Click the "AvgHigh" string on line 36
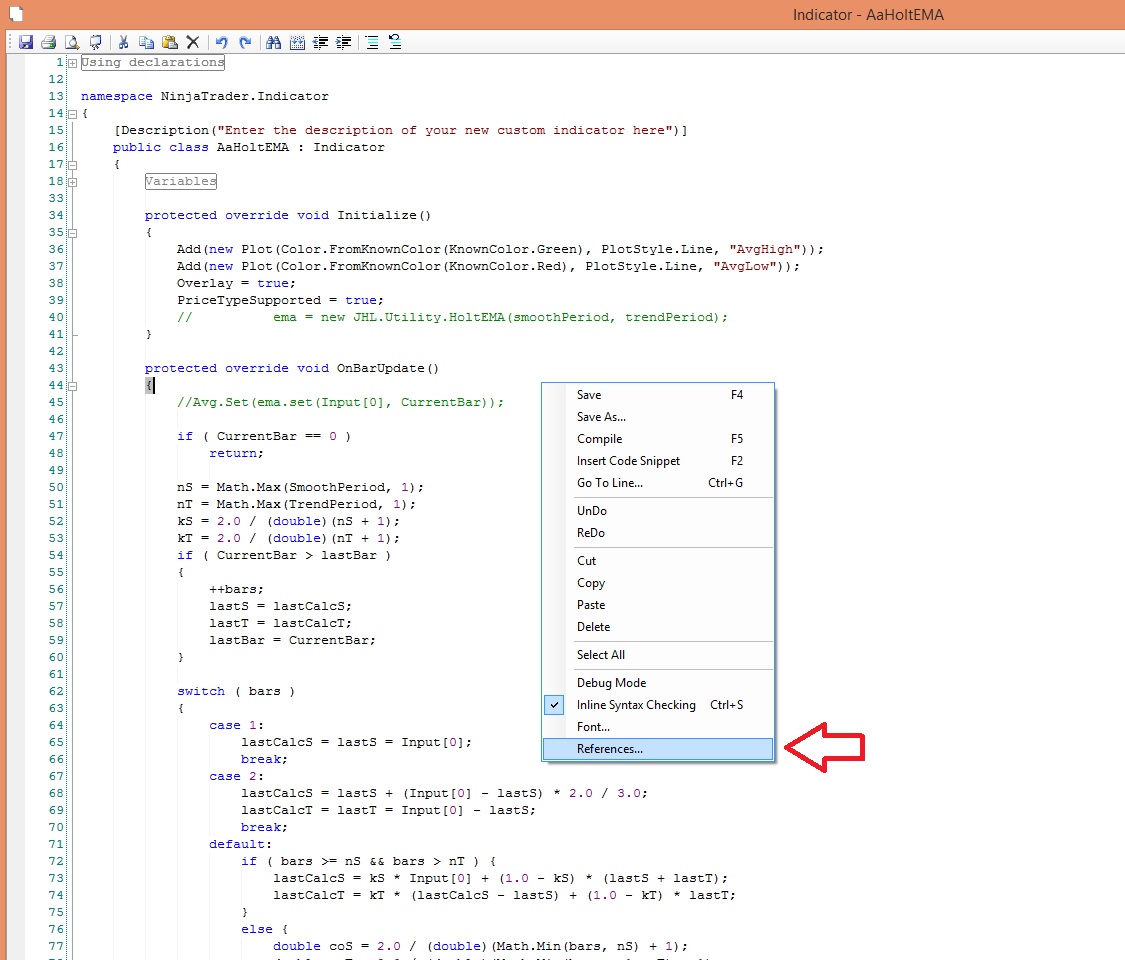This screenshot has height=960, width=1125. click(x=765, y=249)
